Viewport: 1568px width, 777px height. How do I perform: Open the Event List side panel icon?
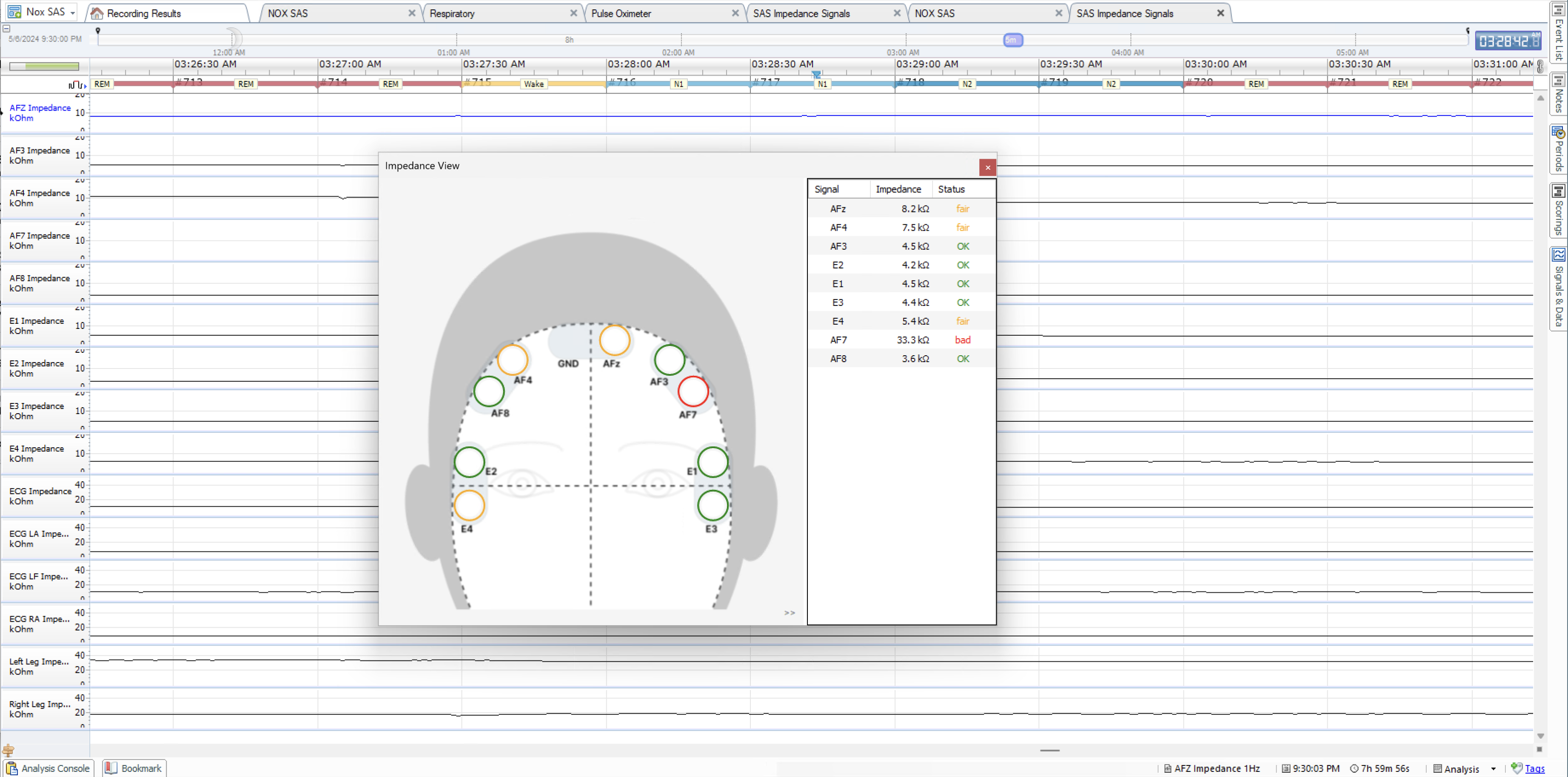(1558, 9)
